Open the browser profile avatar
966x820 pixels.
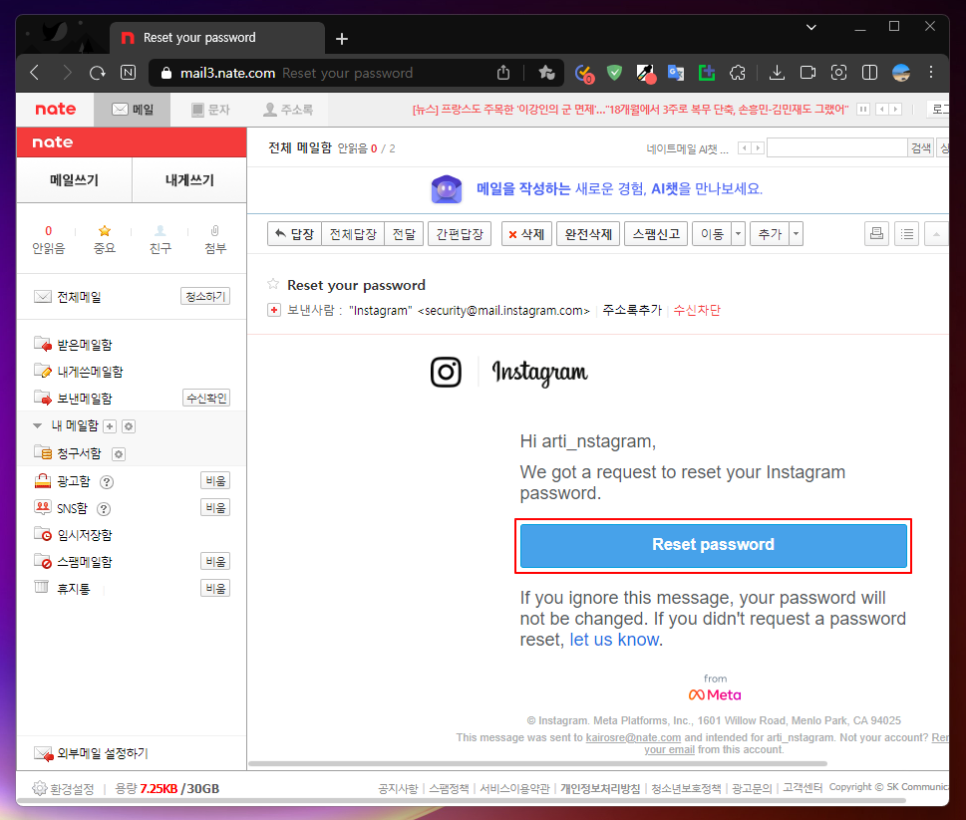pyautogui.click(x=901, y=73)
